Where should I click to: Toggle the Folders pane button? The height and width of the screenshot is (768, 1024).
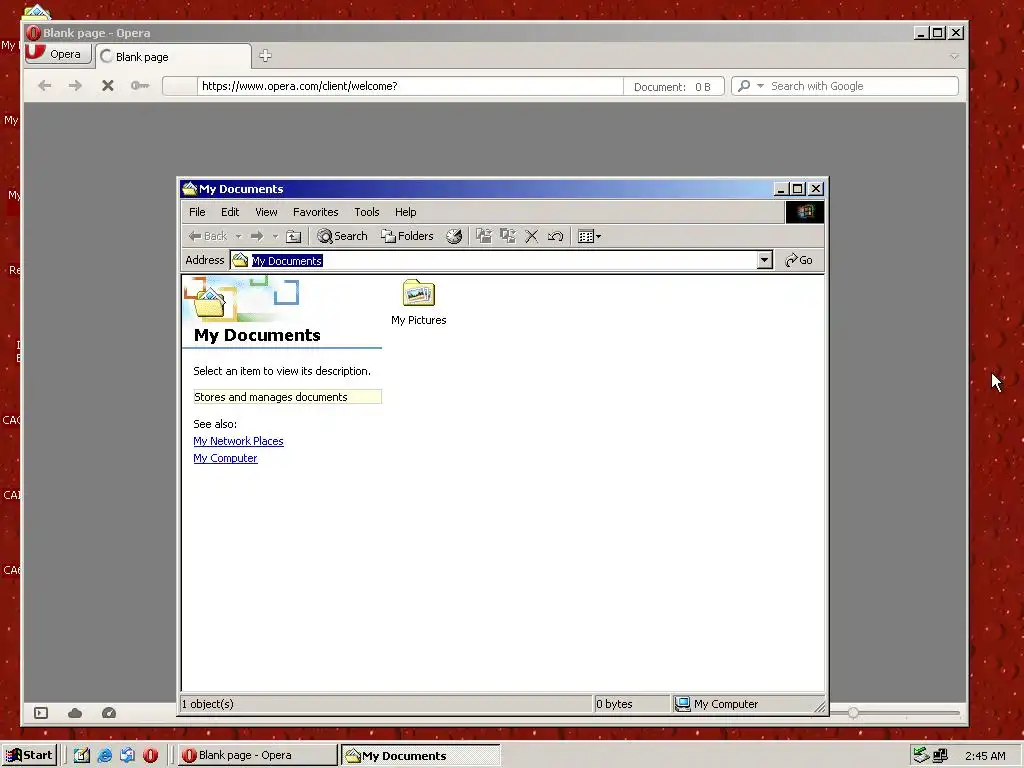click(408, 236)
